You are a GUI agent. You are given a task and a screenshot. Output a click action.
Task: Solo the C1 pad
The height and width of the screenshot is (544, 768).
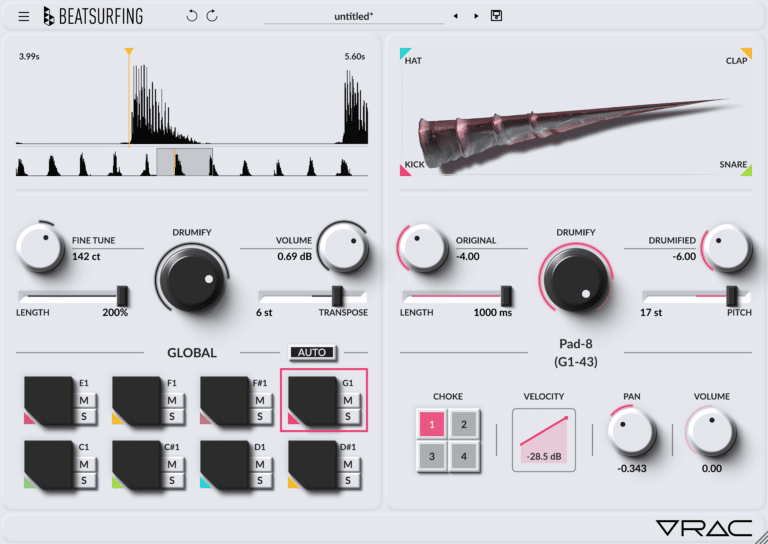click(x=84, y=480)
